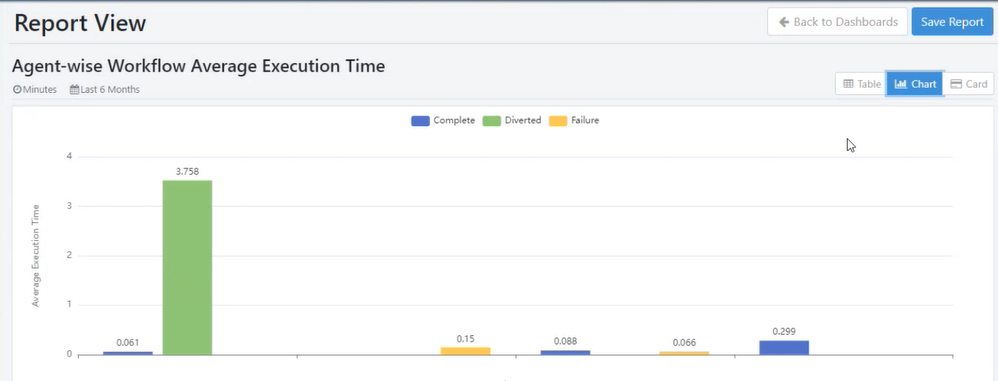
Task: Click the back arrow icon beside Dashboards
Action: click(784, 22)
